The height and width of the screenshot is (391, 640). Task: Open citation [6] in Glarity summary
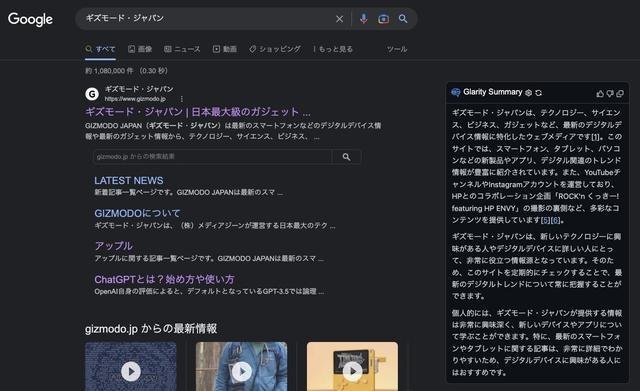point(556,220)
